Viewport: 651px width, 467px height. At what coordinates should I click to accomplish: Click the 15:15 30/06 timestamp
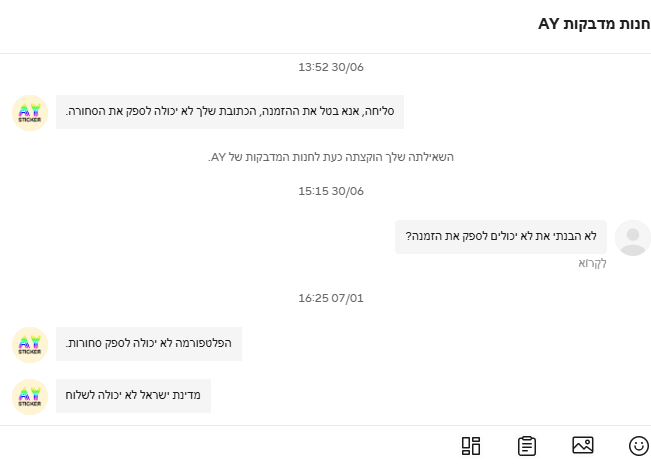(331, 190)
